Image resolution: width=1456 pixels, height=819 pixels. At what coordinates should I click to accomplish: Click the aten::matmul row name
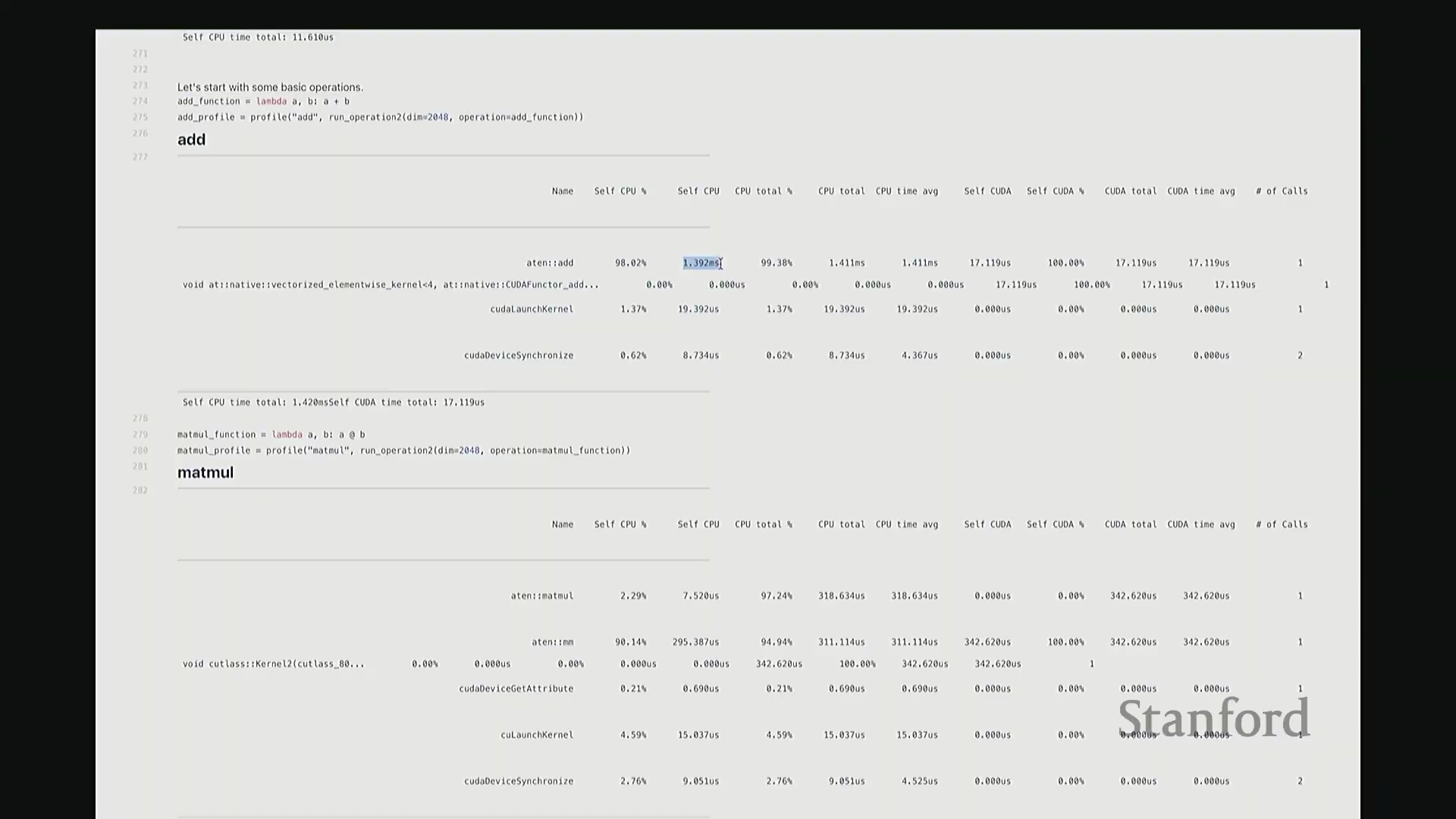coord(541,596)
